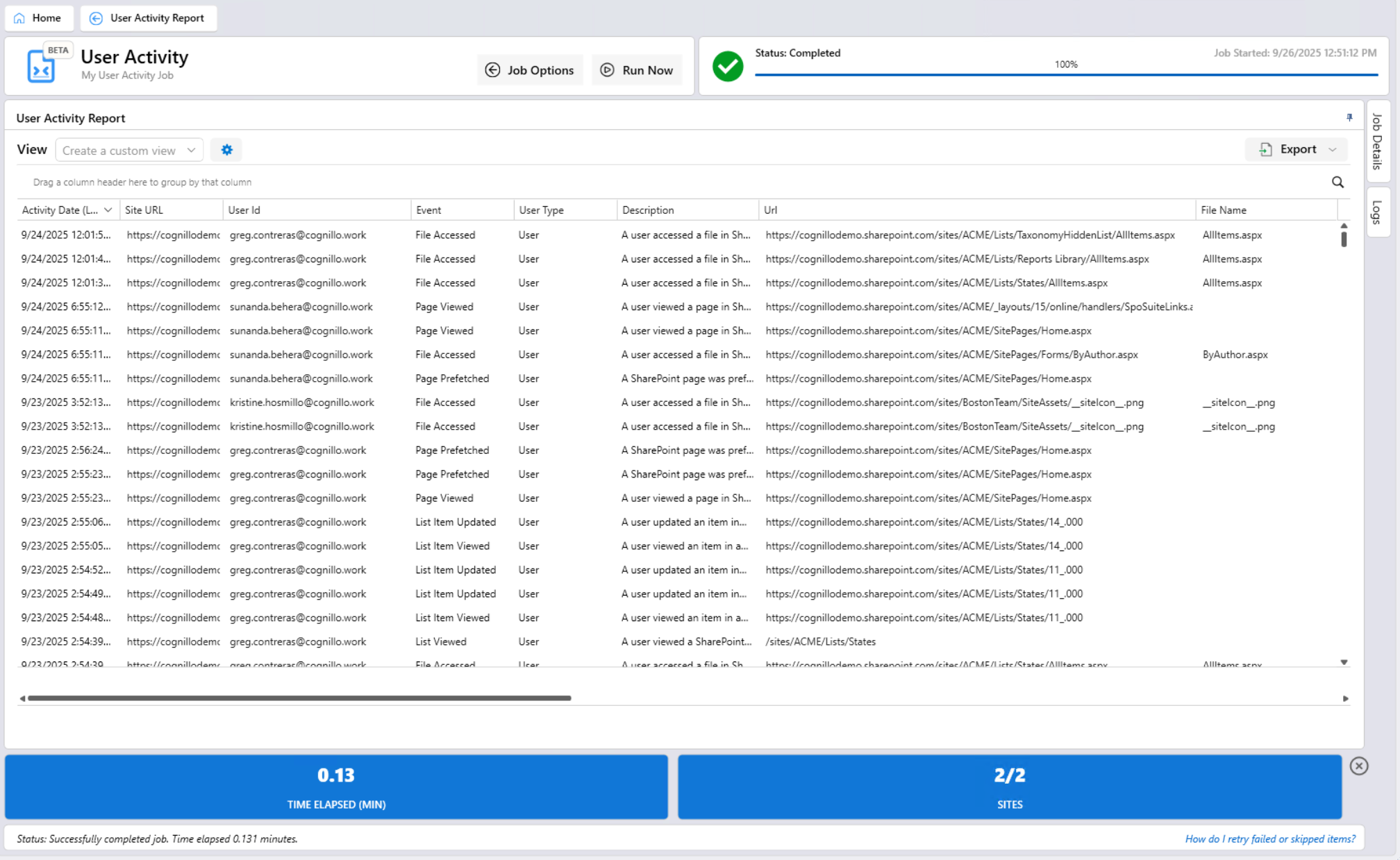The width and height of the screenshot is (1400, 860).
Task: Click the Description column header
Action: point(687,210)
